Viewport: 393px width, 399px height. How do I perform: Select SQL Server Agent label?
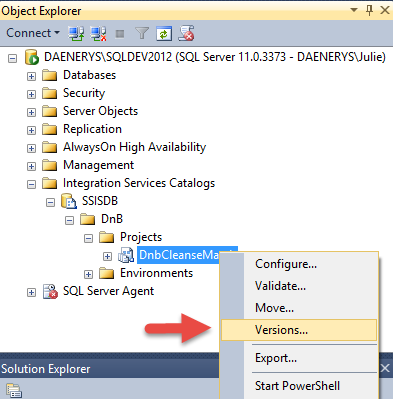pos(108,291)
